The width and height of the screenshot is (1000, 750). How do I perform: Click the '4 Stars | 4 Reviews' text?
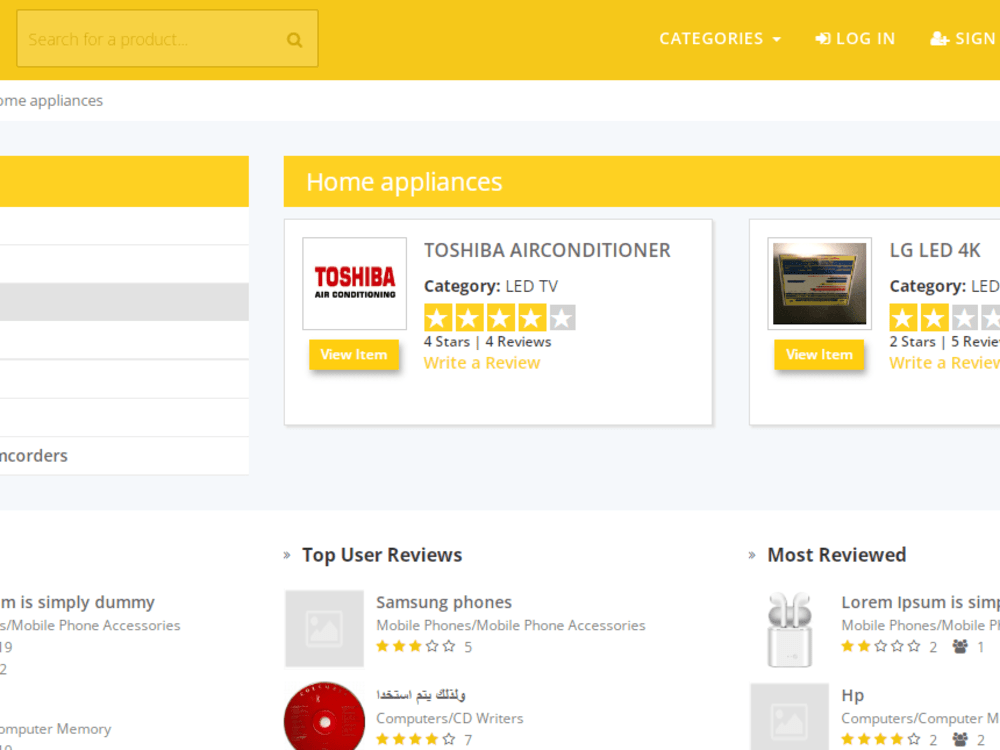tap(488, 342)
